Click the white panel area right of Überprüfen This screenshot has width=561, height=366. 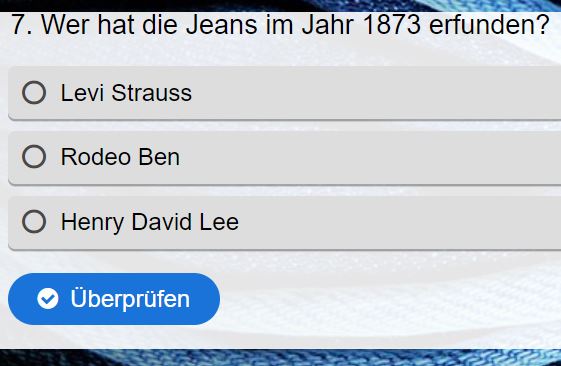pyautogui.click(x=390, y=299)
